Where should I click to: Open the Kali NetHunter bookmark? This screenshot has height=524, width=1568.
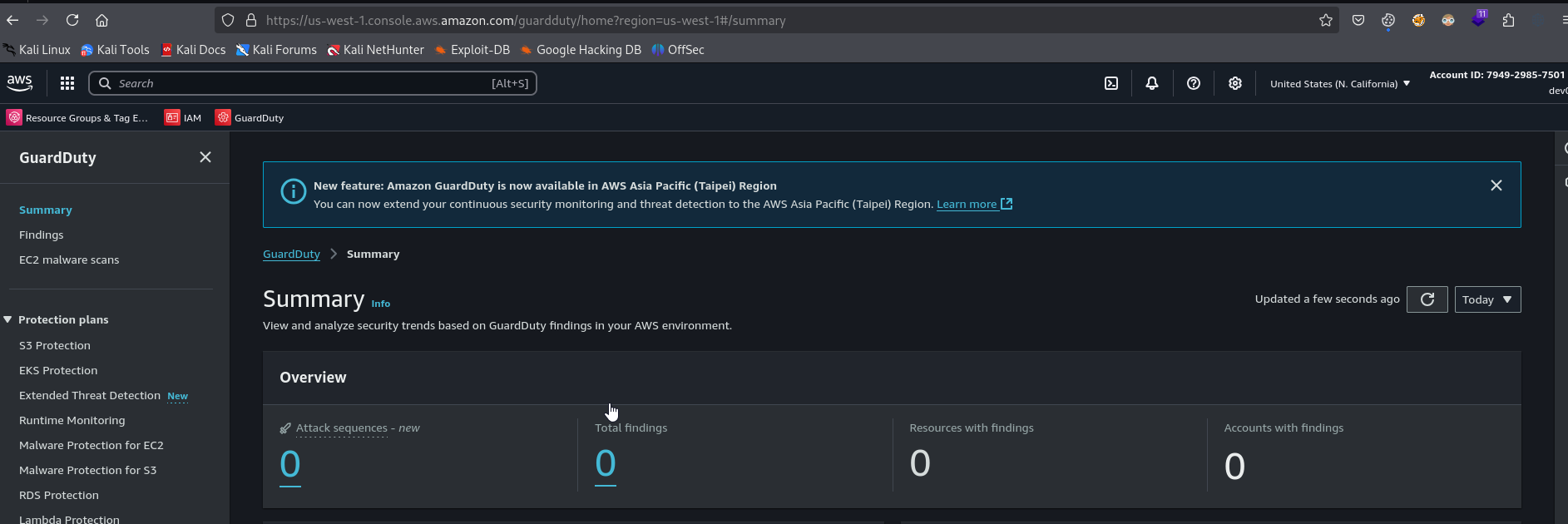click(375, 50)
